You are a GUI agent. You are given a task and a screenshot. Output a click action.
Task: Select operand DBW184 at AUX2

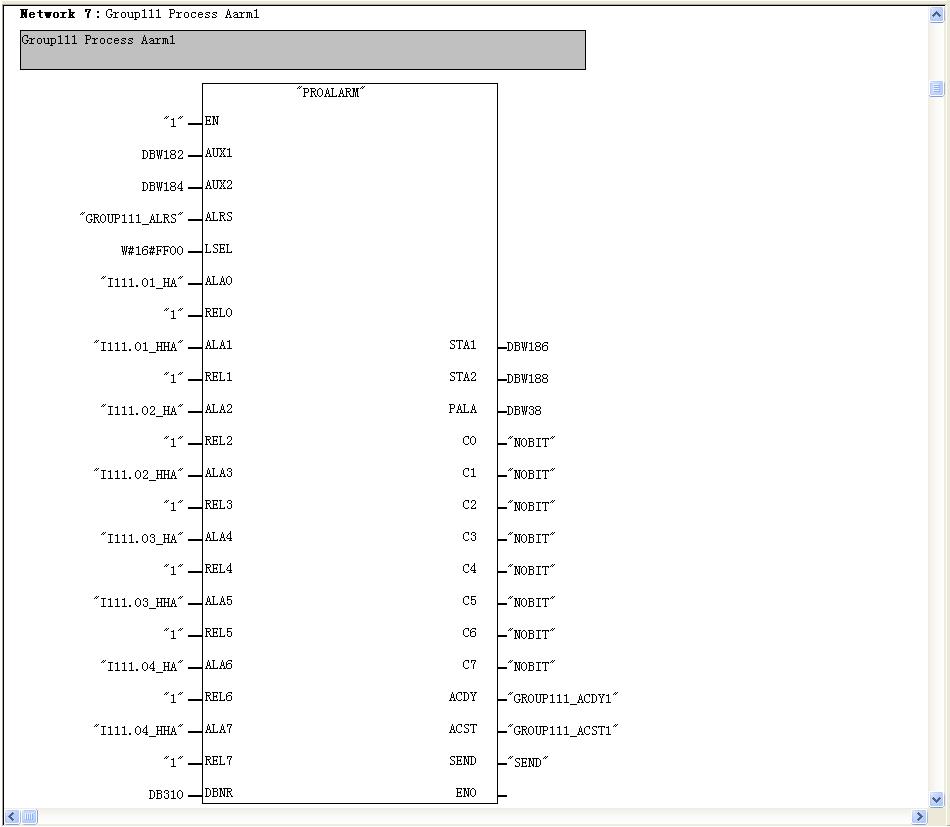(162, 187)
